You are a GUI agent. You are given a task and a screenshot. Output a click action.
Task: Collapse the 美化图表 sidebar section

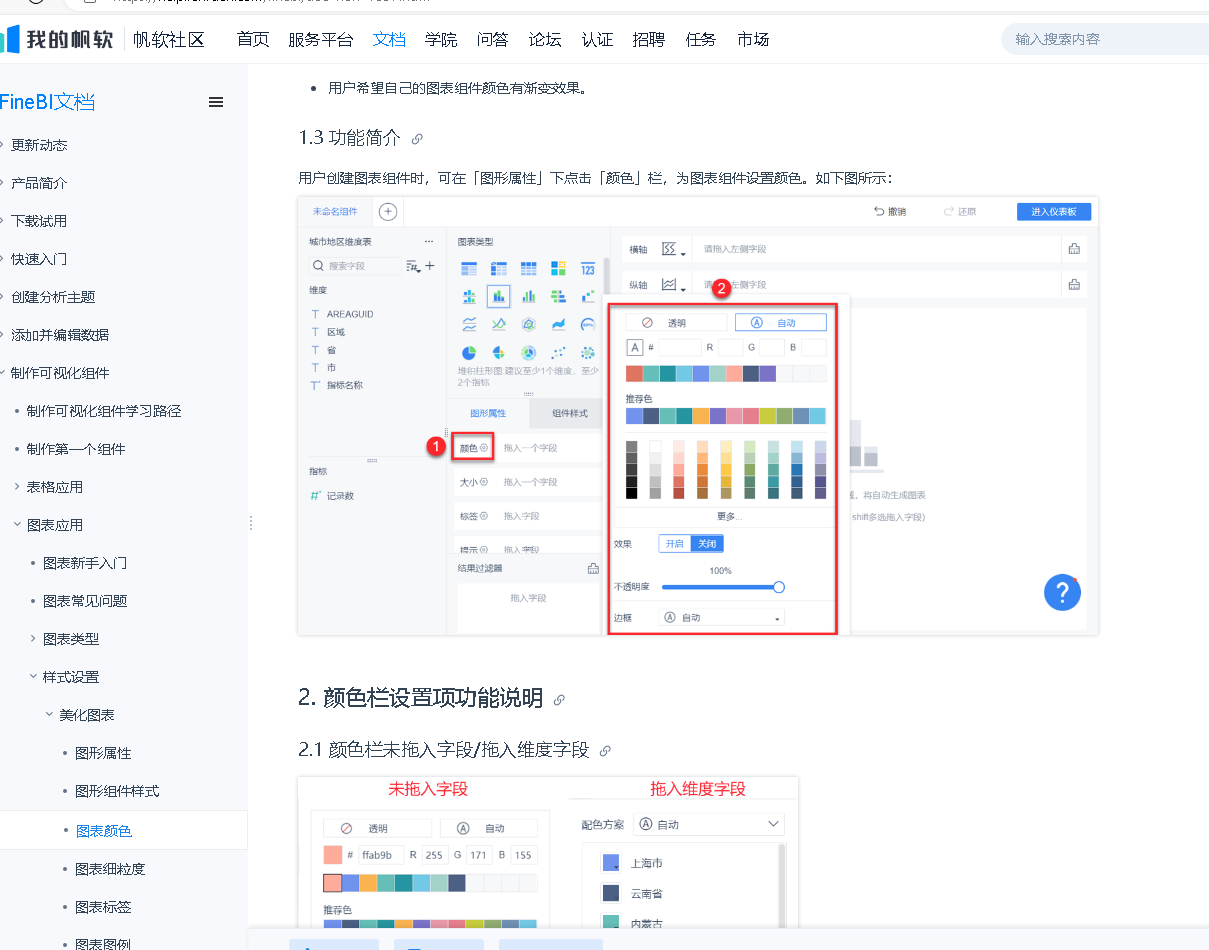pyautogui.click(x=49, y=715)
